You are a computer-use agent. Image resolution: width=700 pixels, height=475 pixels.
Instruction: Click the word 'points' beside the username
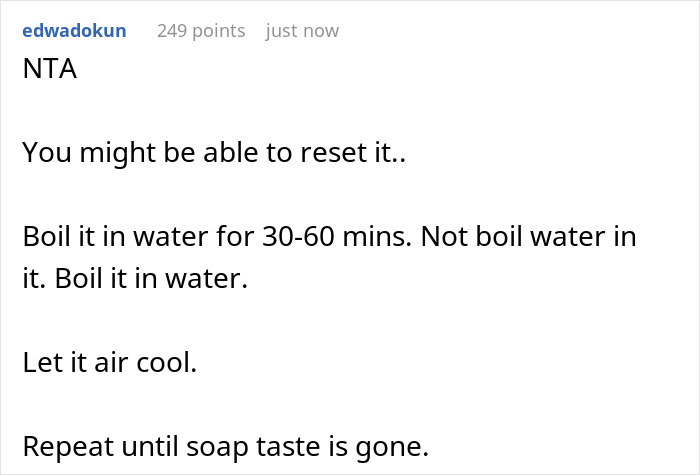point(218,31)
